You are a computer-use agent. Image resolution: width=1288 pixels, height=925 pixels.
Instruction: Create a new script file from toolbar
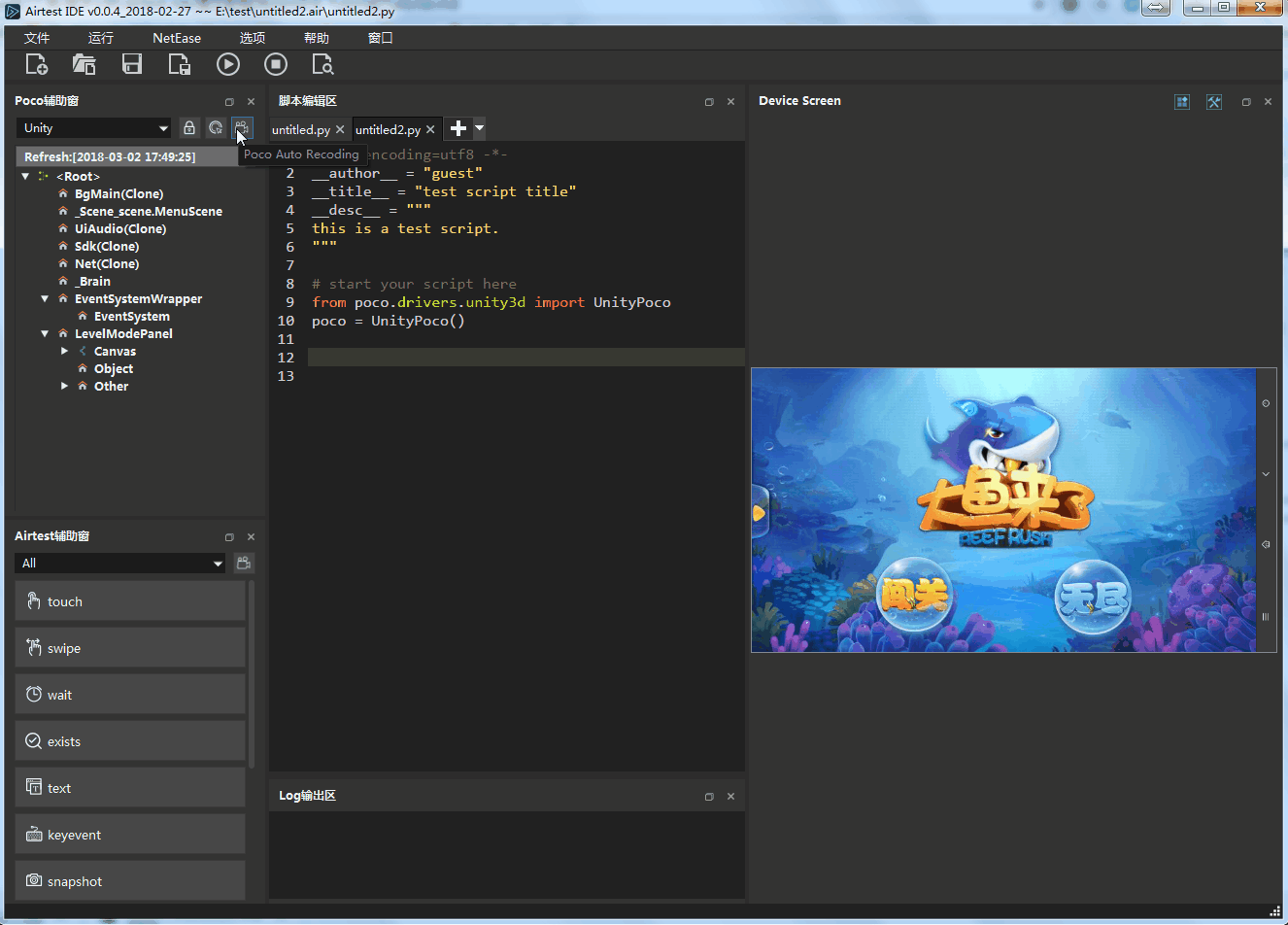click(x=37, y=64)
